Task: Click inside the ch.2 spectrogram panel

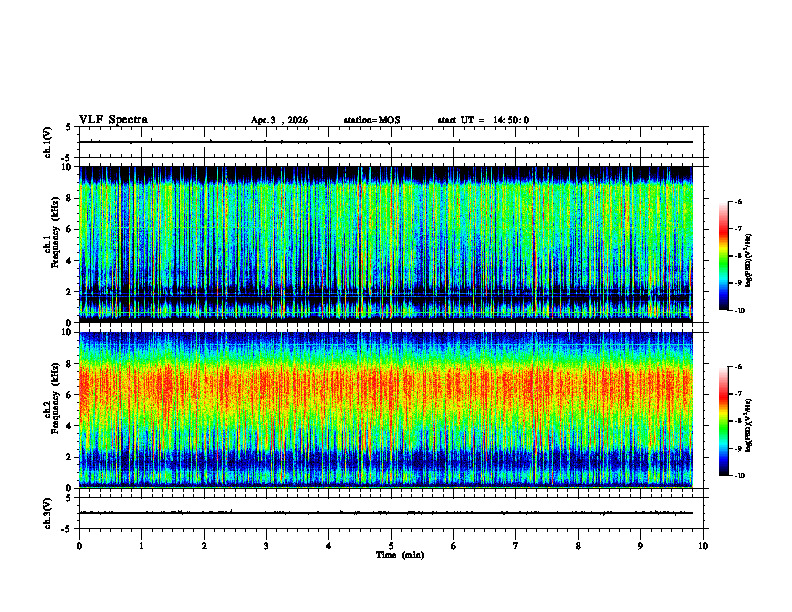Action: 386,410
